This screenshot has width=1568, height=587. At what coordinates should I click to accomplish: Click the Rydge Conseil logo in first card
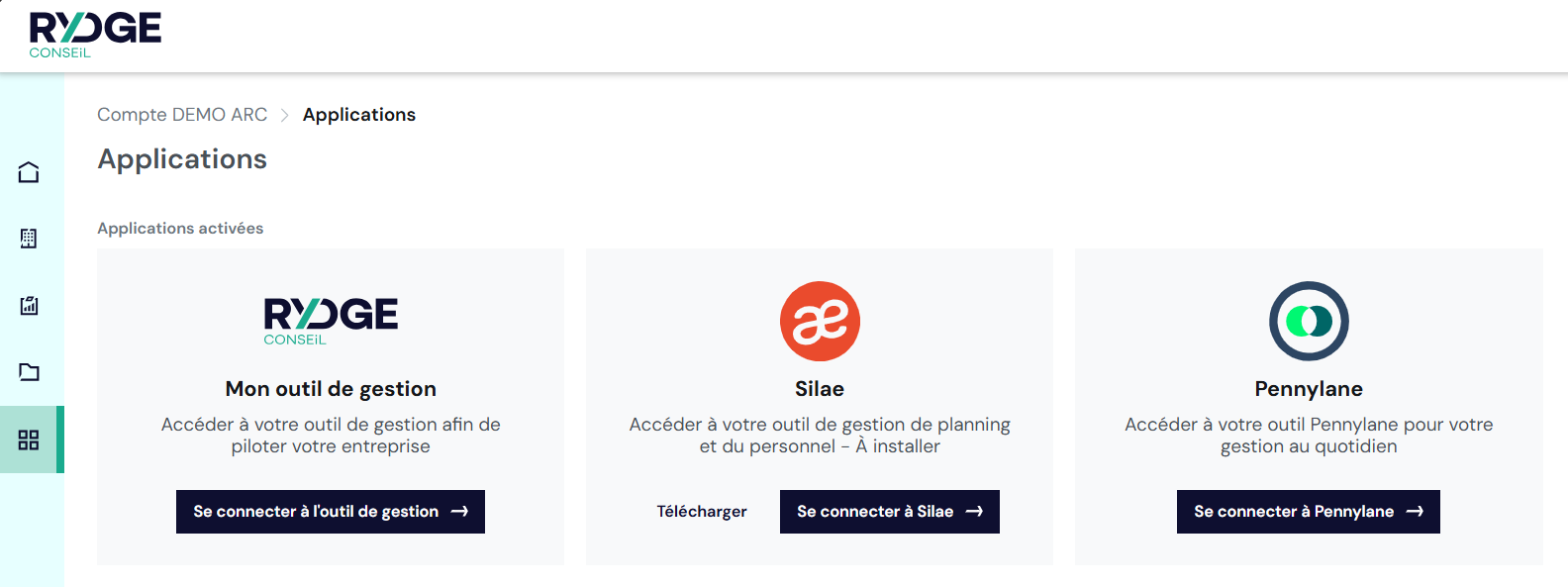click(331, 321)
